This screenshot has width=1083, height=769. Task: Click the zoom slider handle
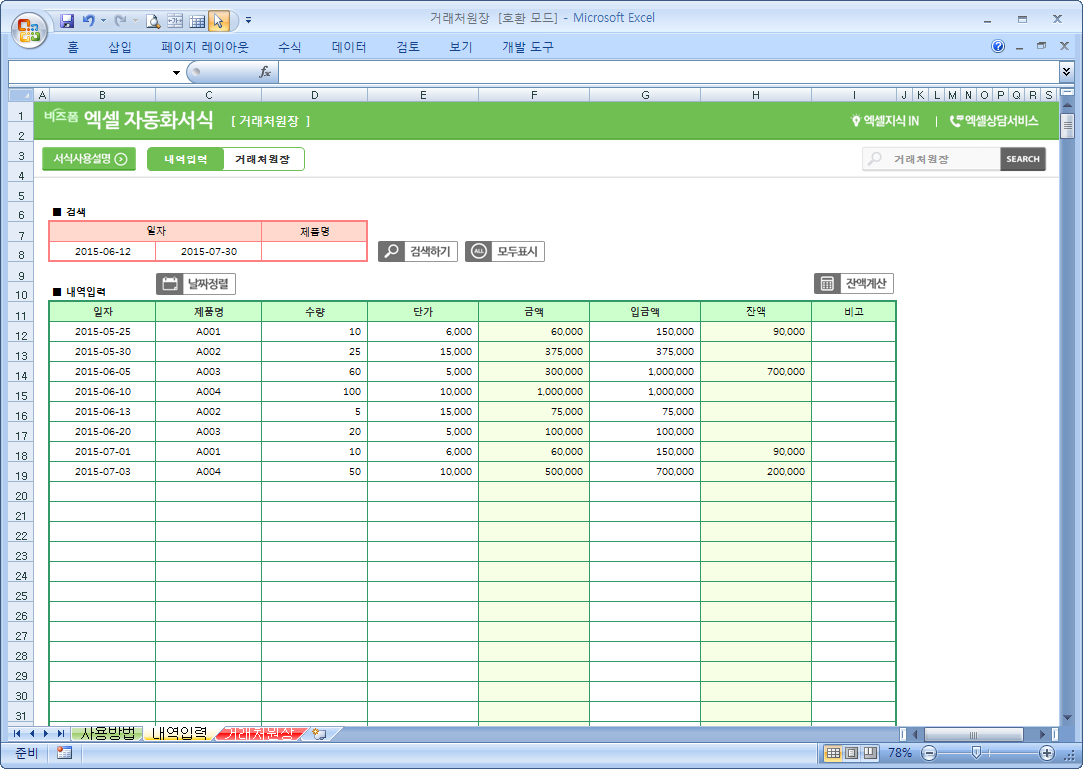click(976, 753)
